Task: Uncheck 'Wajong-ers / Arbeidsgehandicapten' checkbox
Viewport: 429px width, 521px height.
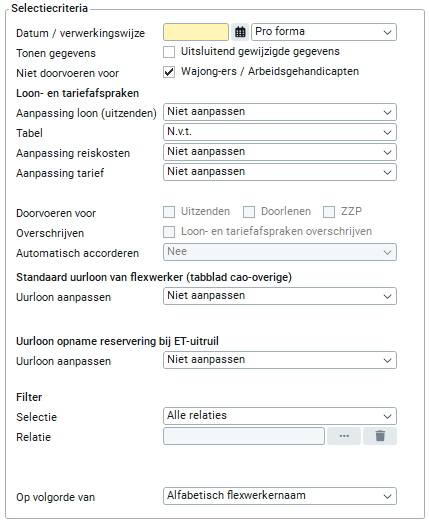Action: (169, 72)
